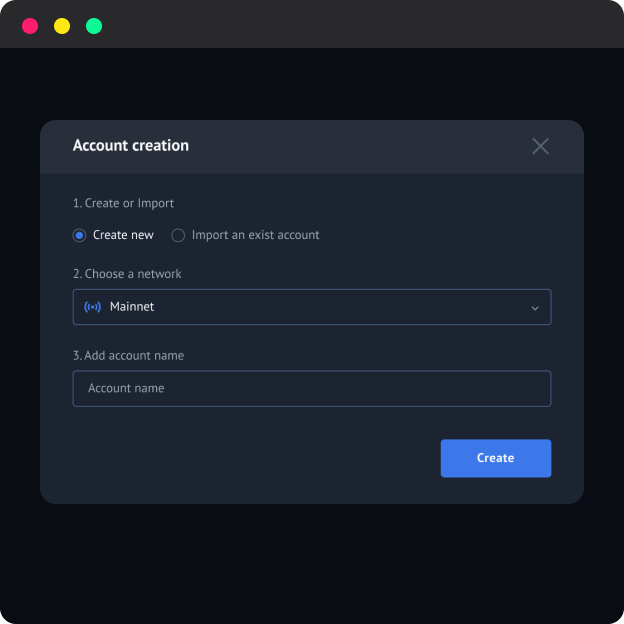Click the green maximize window dot
The width and height of the screenshot is (624, 624).
(x=94, y=26)
